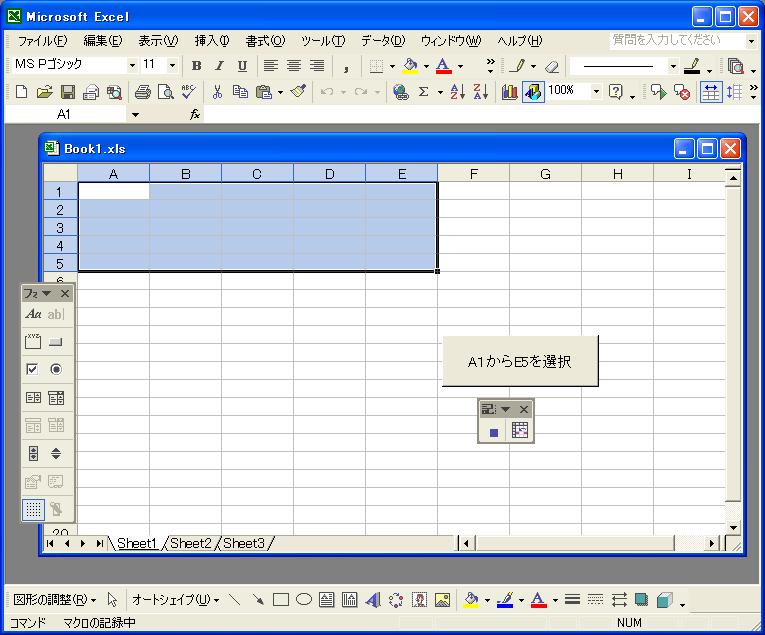Sort ascending with the A-Z icon
Viewport: 765px width, 635px height.
tap(457, 91)
